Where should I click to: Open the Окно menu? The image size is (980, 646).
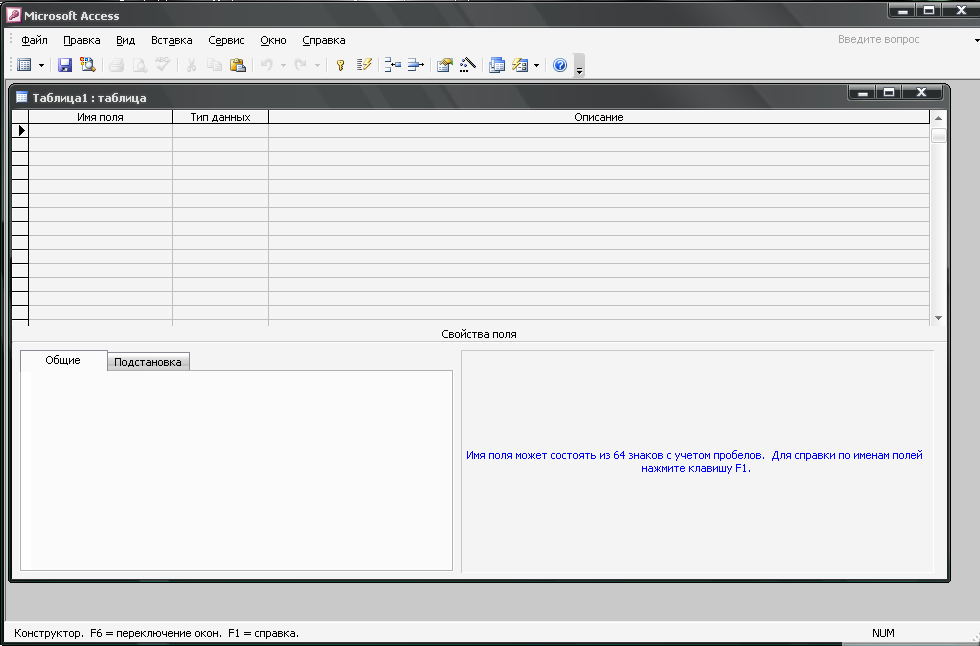(273, 40)
